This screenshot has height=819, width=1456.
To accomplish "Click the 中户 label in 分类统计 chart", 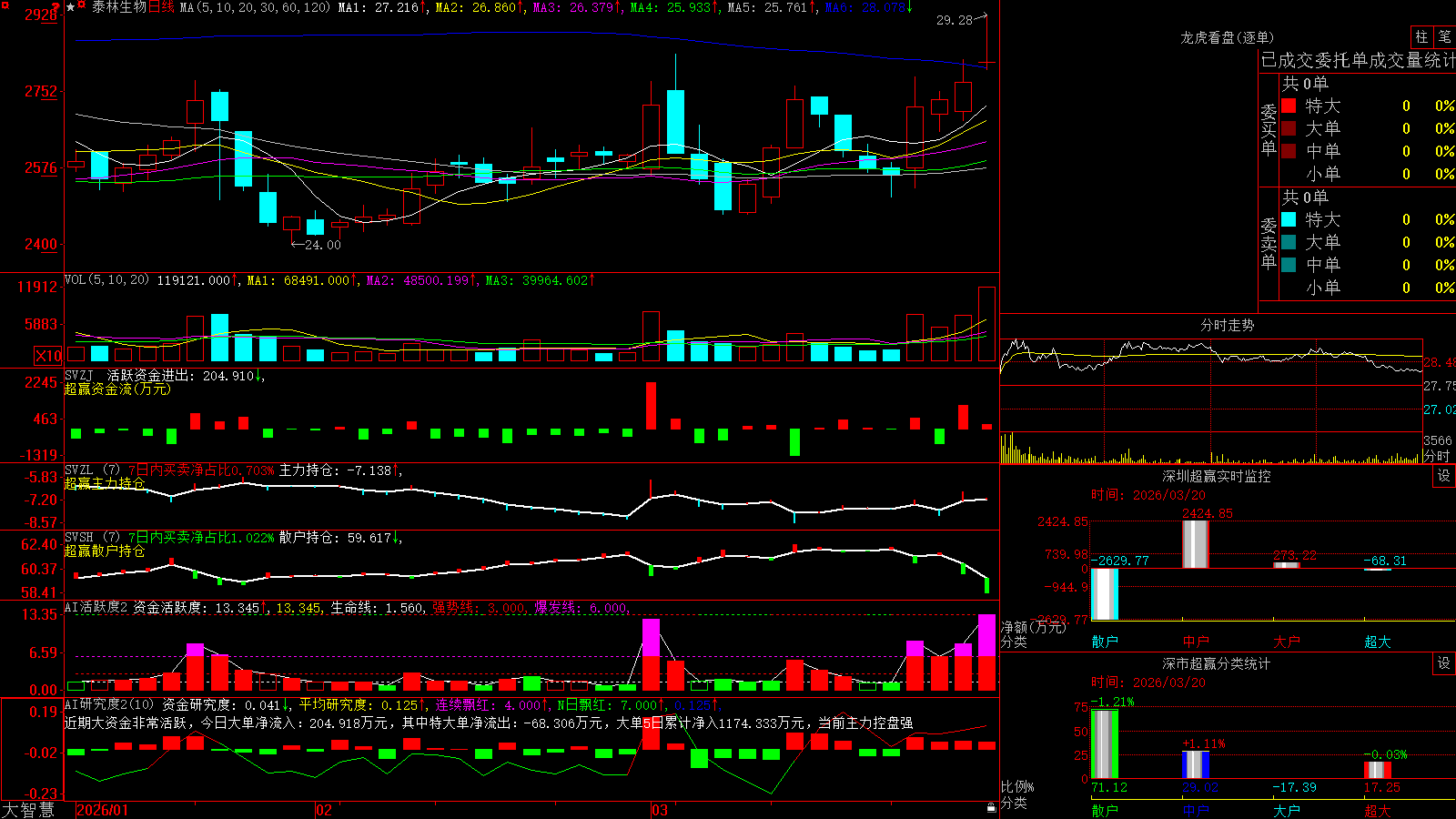I will click(1196, 810).
